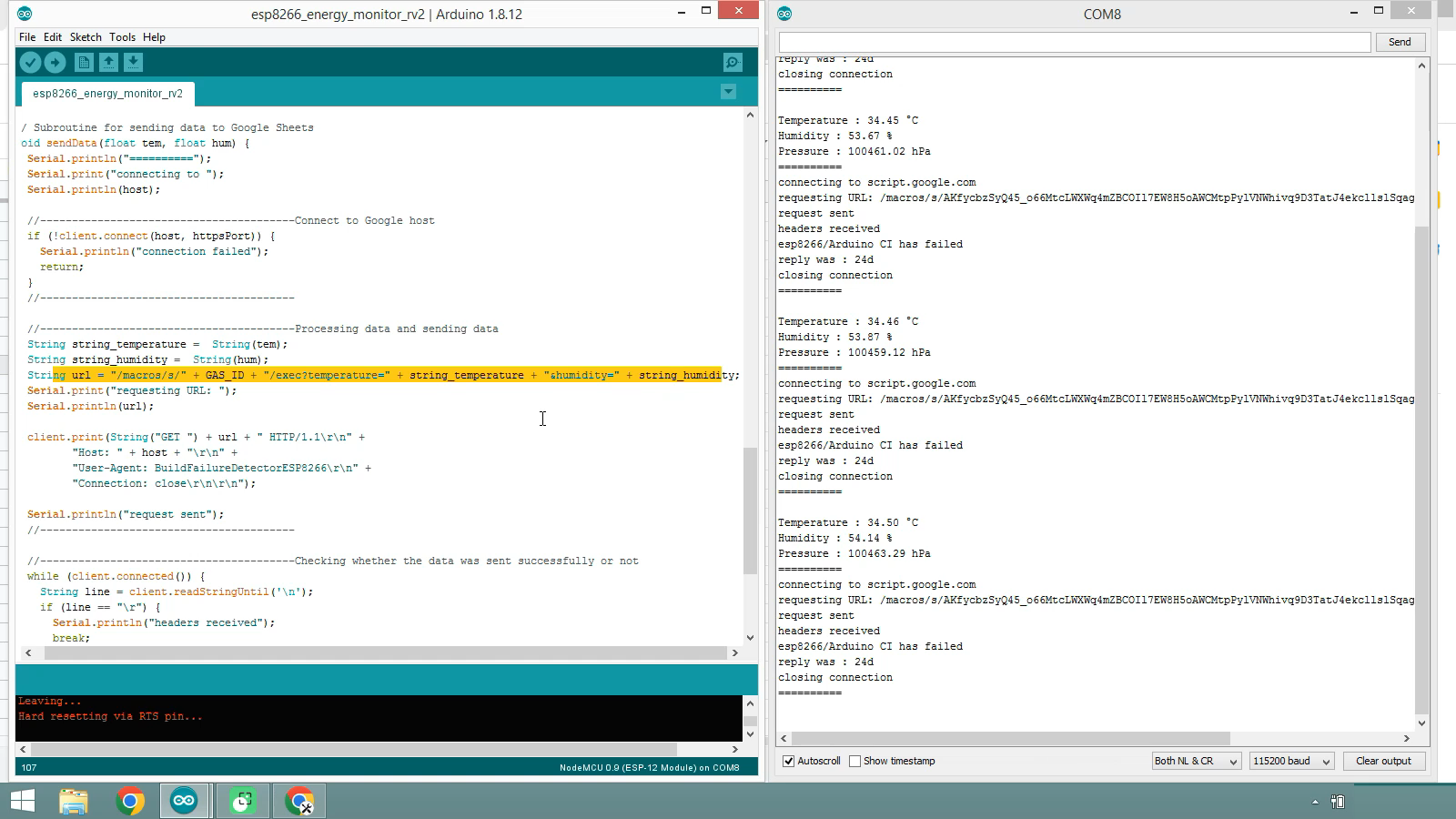Open the Windows Start menu
Viewport: 1456px width, 819px height.
[x=22, y=801]
